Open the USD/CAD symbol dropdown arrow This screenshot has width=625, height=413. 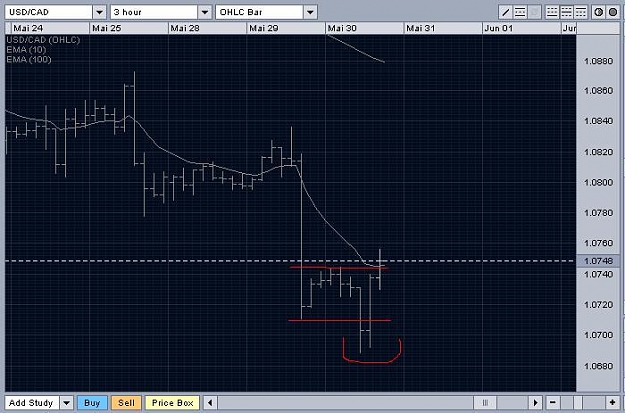(x=100, y=12)
